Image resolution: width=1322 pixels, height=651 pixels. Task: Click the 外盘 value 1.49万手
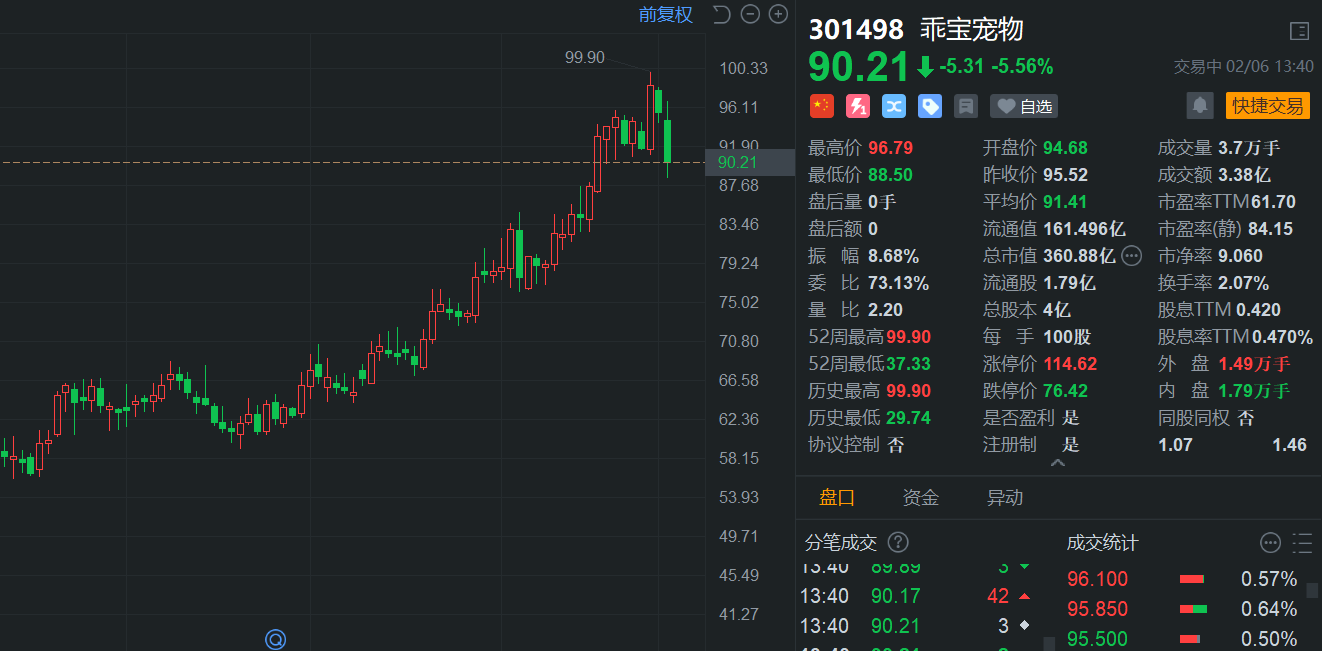tap(1254, 364)
